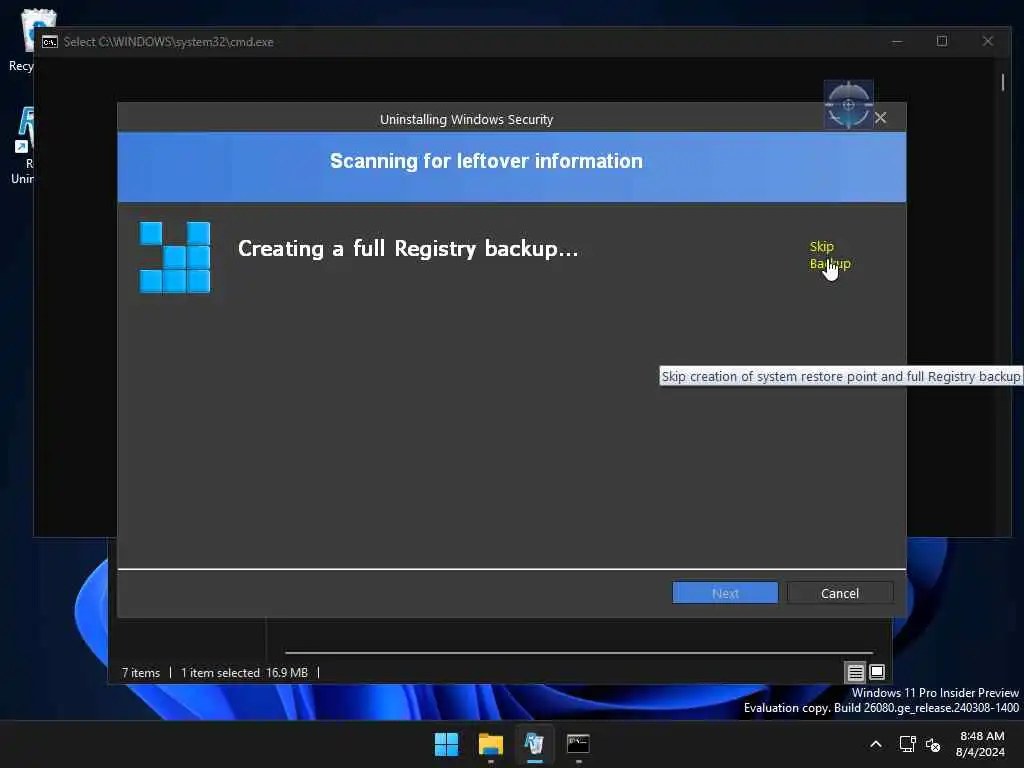This screenshot has height=768, width=1024.
Task: Switch to details view in file window
Action: coord(856,672)
